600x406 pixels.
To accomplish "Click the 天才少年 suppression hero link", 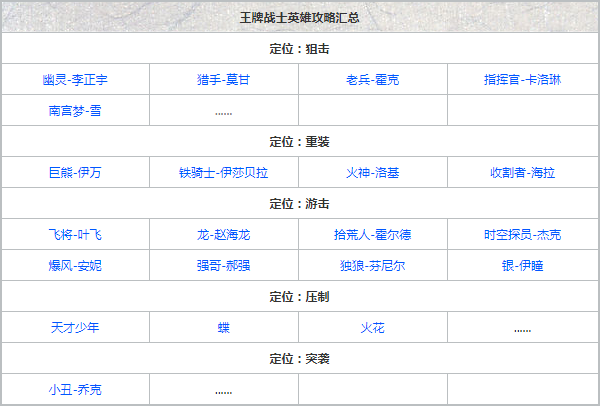I will [75, 327].
